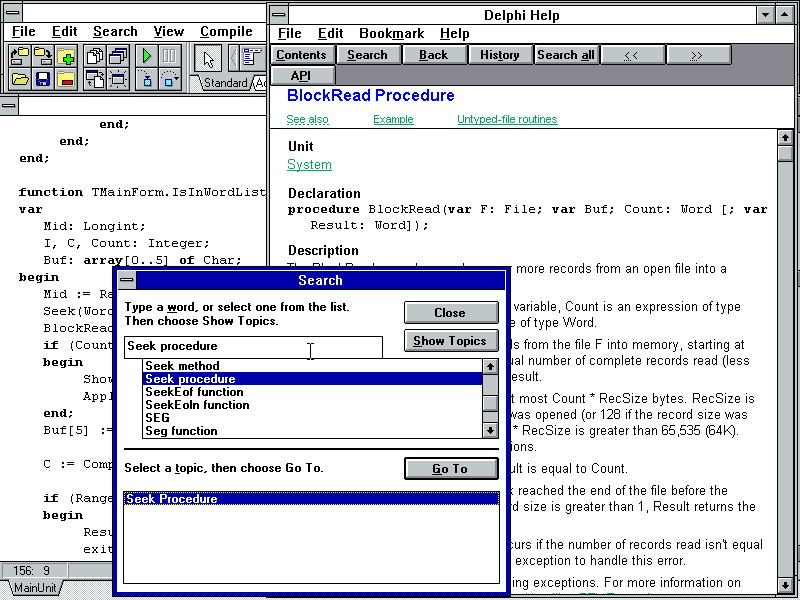Click the Back button in Delphi Help
The height and width of the screenshot is (600, 800).
(x=434, y=55)
